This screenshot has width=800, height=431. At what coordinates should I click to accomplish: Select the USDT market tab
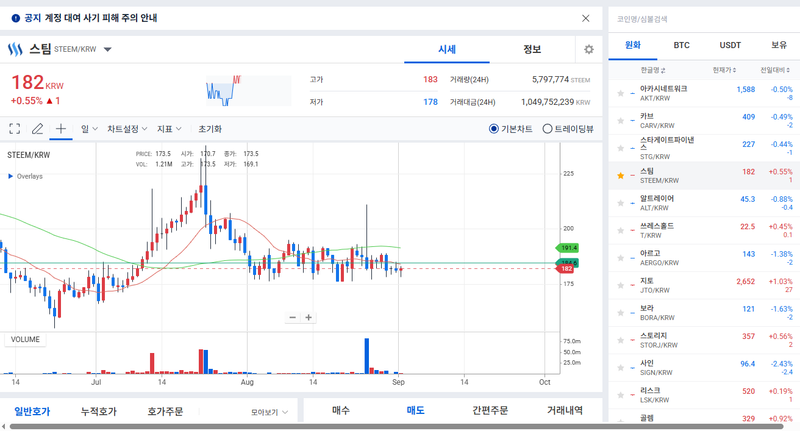730,45
